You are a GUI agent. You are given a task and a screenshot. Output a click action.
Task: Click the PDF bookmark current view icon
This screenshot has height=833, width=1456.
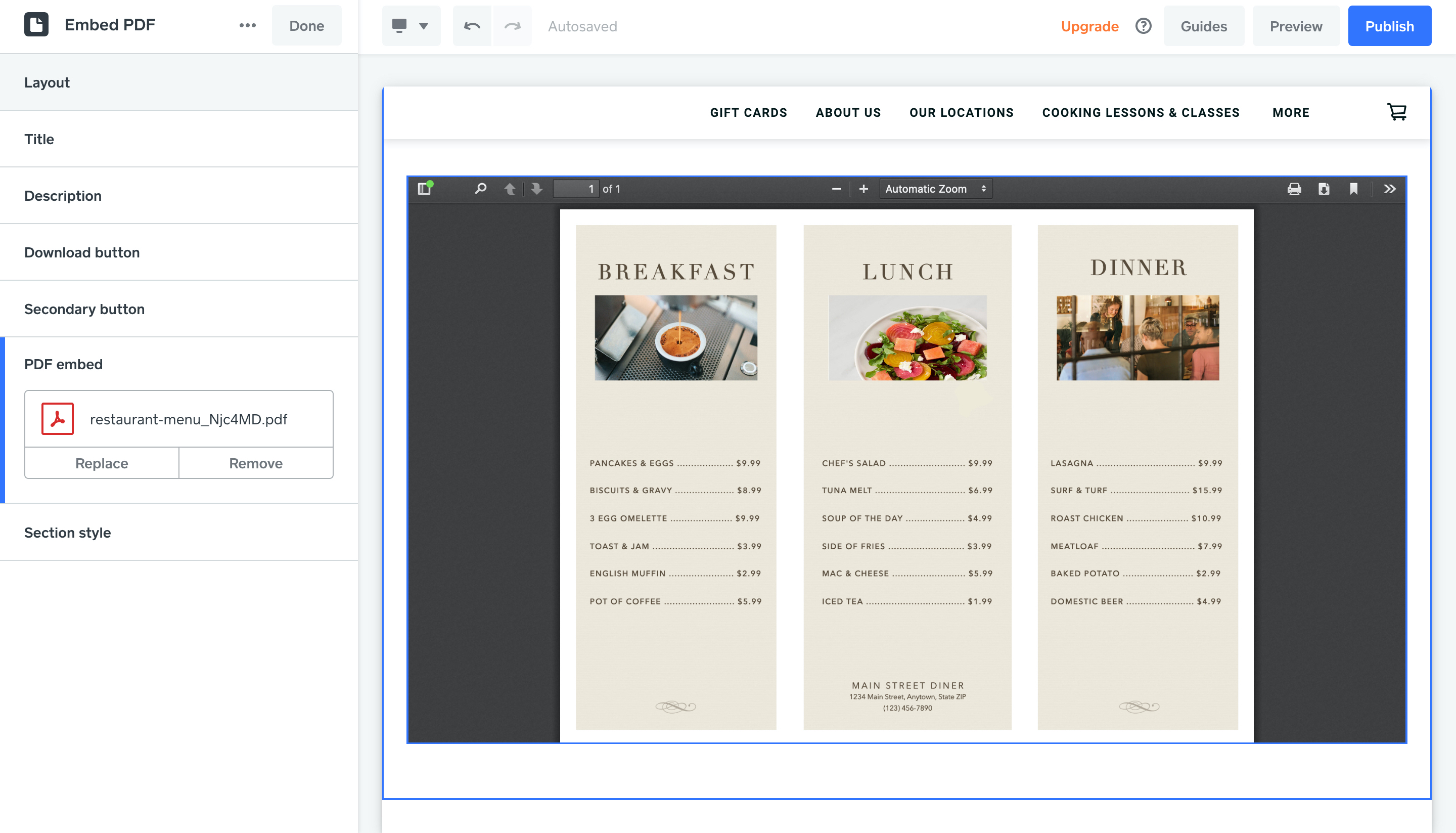1354,189
